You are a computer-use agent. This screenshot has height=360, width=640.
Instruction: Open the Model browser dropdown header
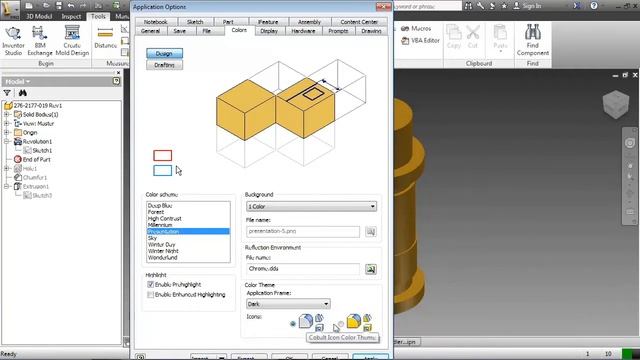point(18,81)
